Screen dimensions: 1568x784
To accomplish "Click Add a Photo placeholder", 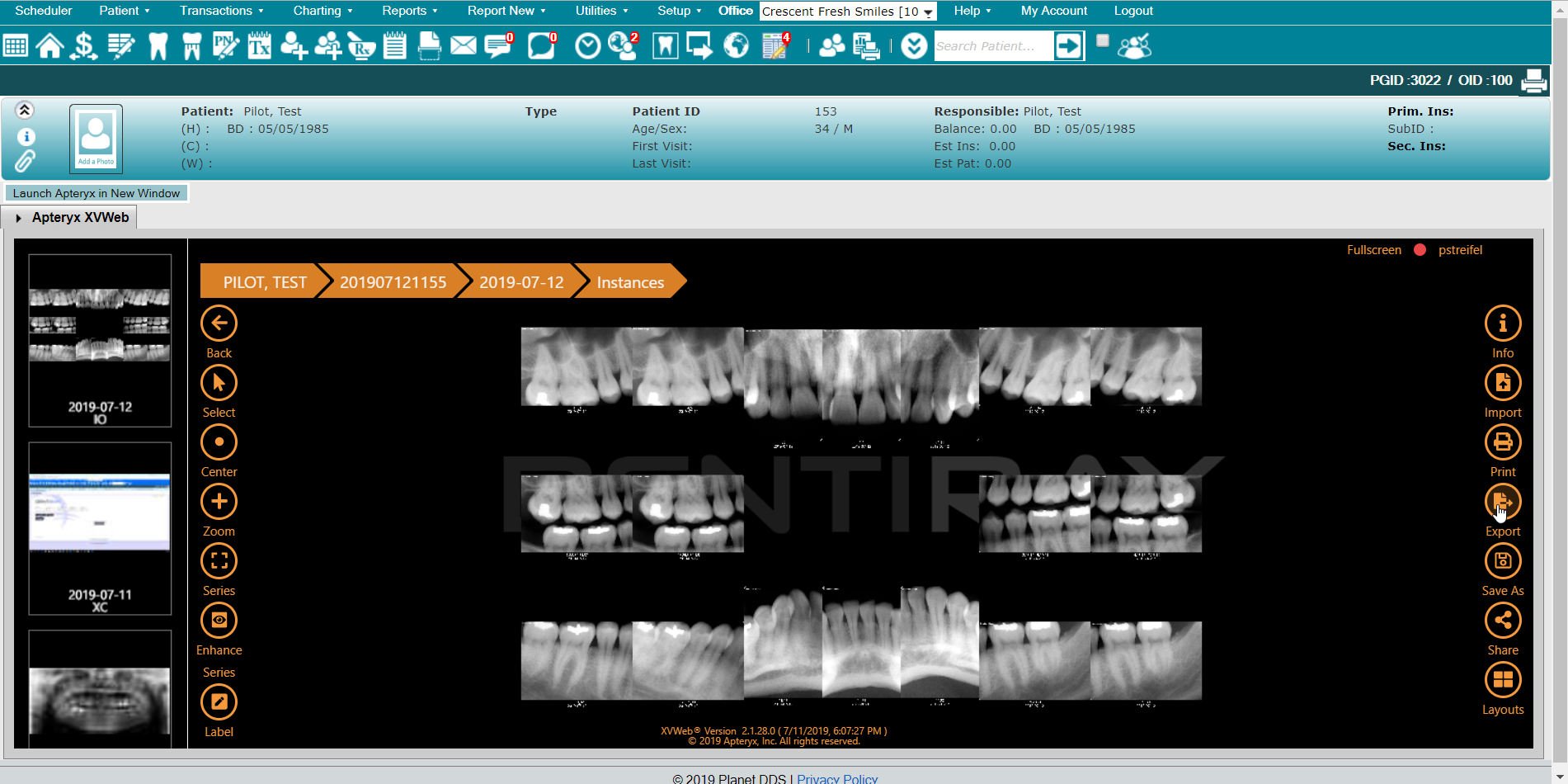I will pyautogui.click(x=96, y=138).
